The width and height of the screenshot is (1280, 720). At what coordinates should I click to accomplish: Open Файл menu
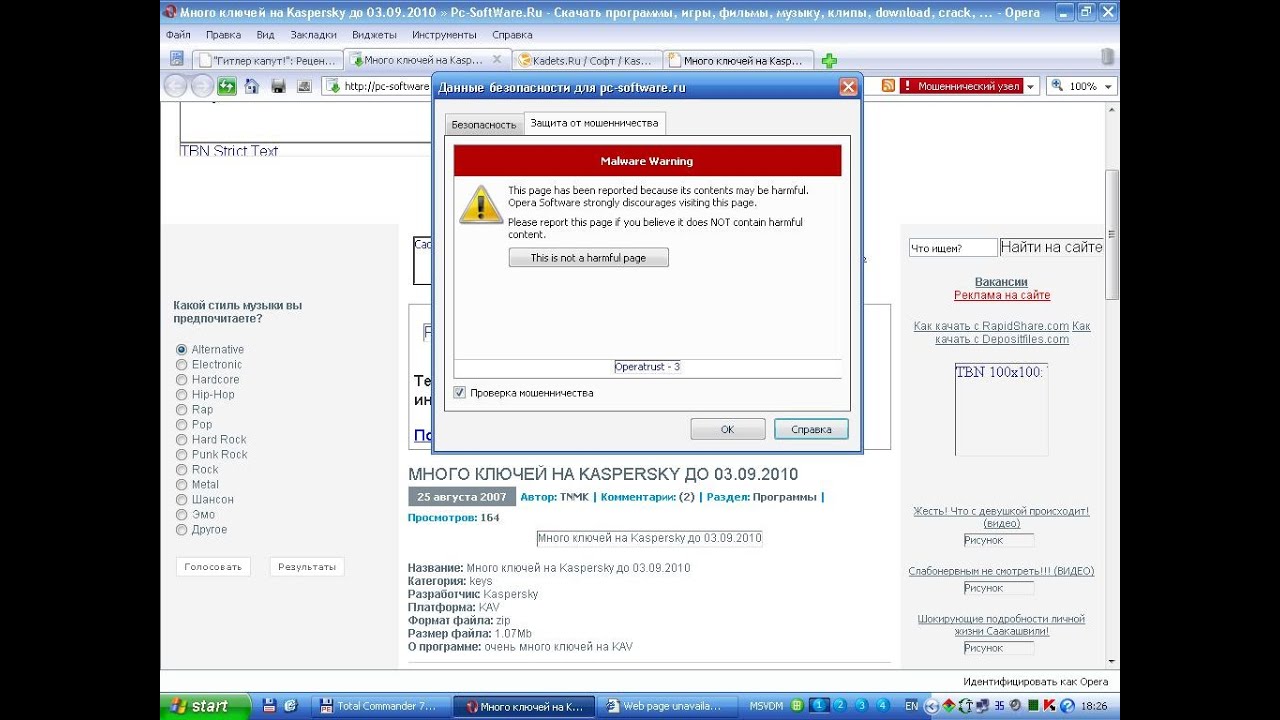tap(179, 34)
